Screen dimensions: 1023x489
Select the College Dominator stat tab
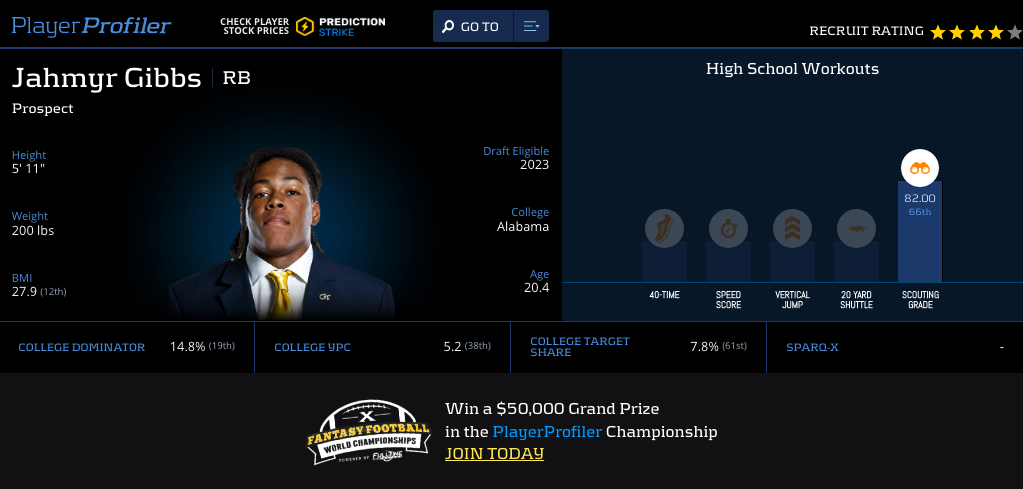click(127, 347)
